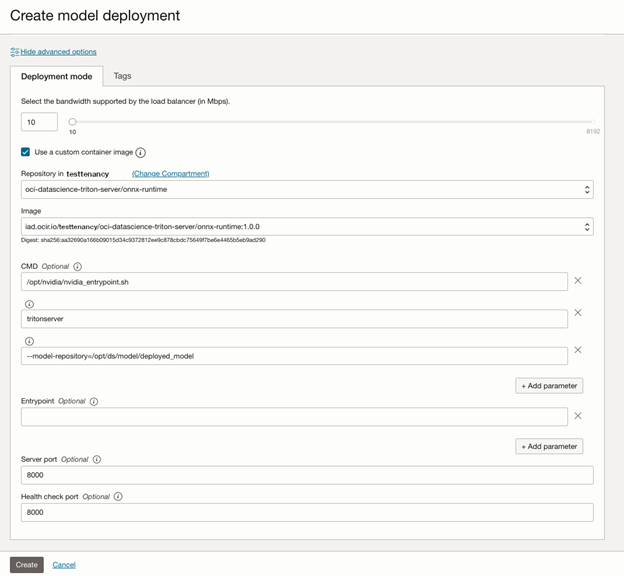624x576 pixels.
Task: Click the CMD info icon
Action: tap(78, 267)
